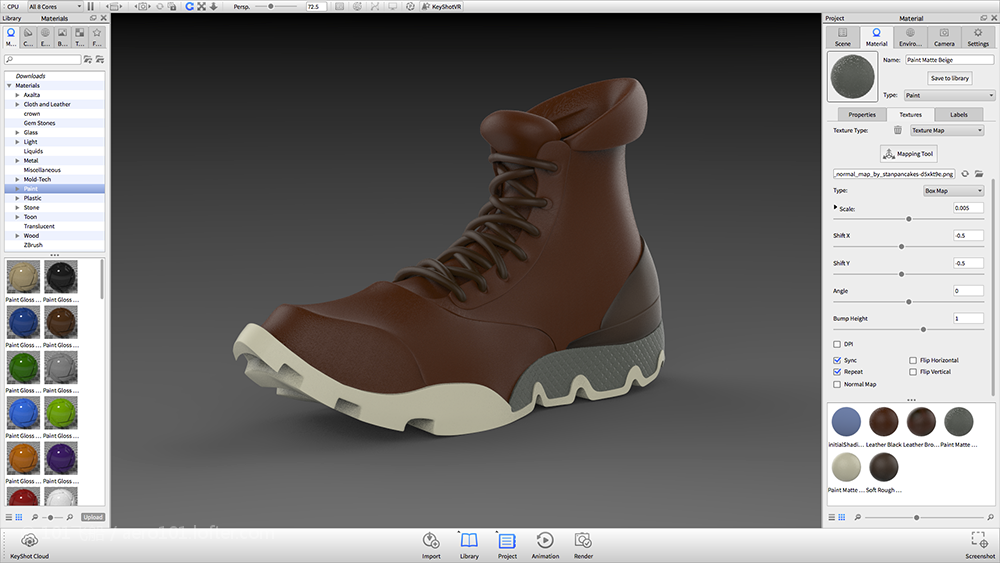Browse for texture file using folder icon
This screenshot has width=1000, height=563.
point(979,173)
